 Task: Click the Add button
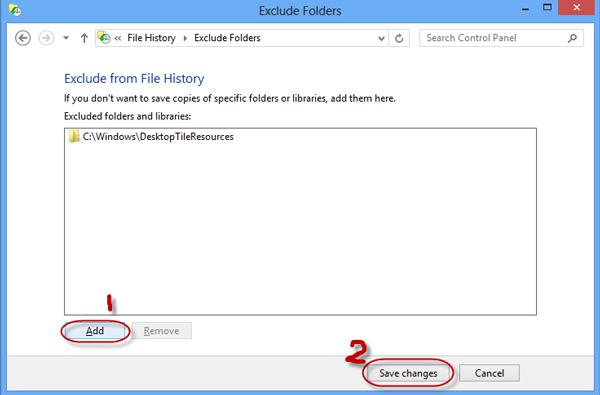(x=95, y=331)
